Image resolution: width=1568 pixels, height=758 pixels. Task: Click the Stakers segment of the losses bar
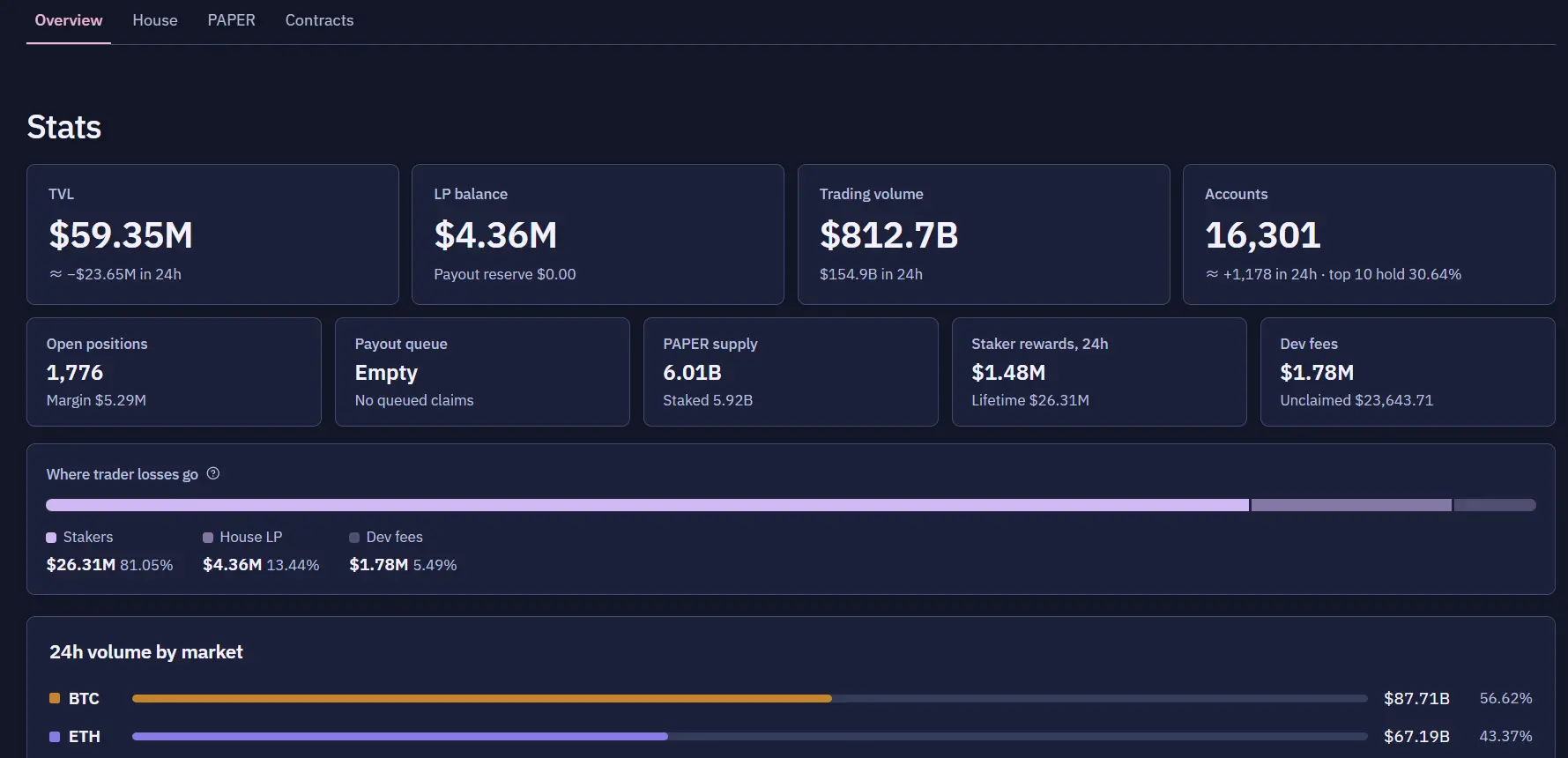click(647, 505)
